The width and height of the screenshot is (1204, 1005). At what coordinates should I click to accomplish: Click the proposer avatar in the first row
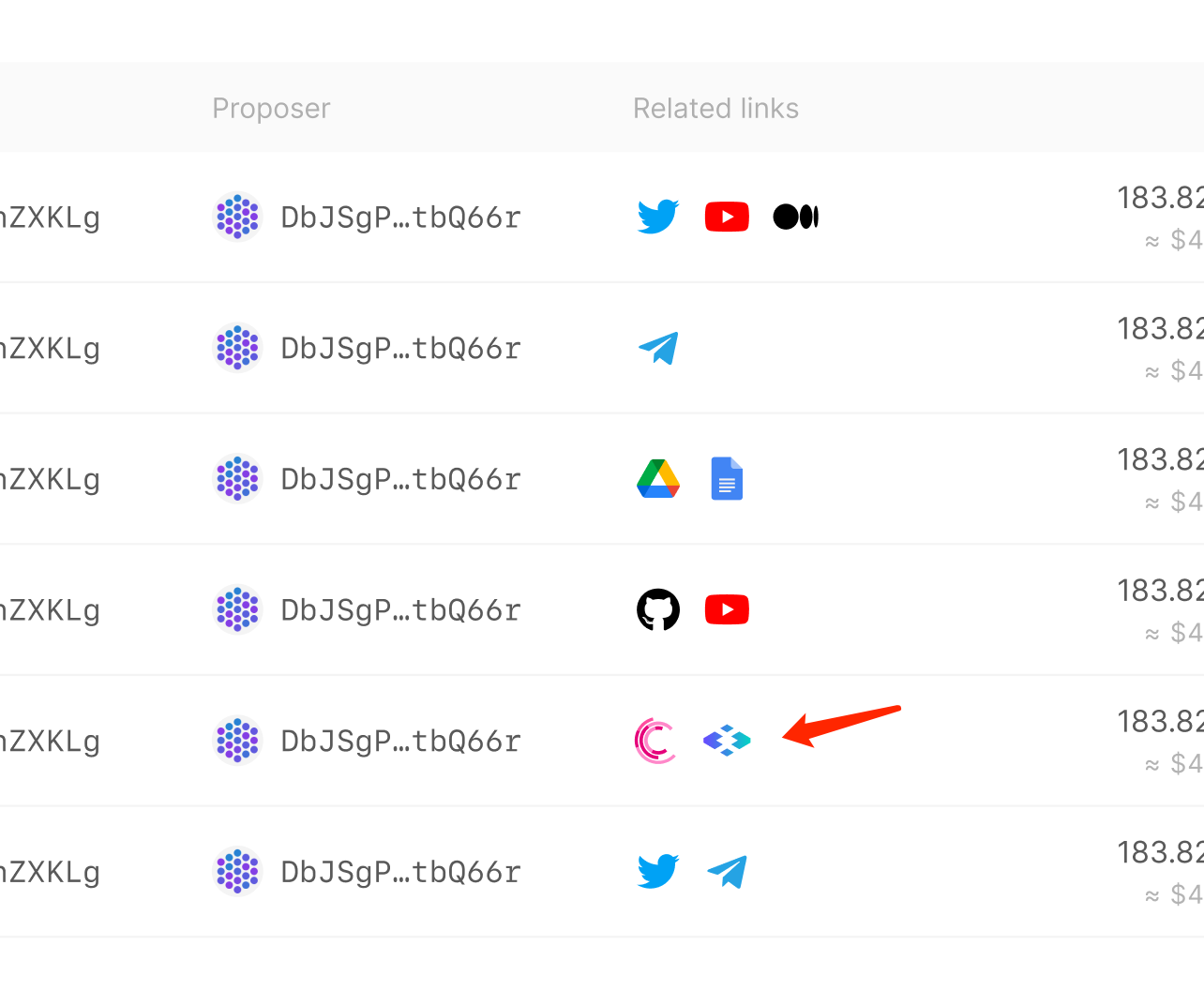tap(238, 216)
